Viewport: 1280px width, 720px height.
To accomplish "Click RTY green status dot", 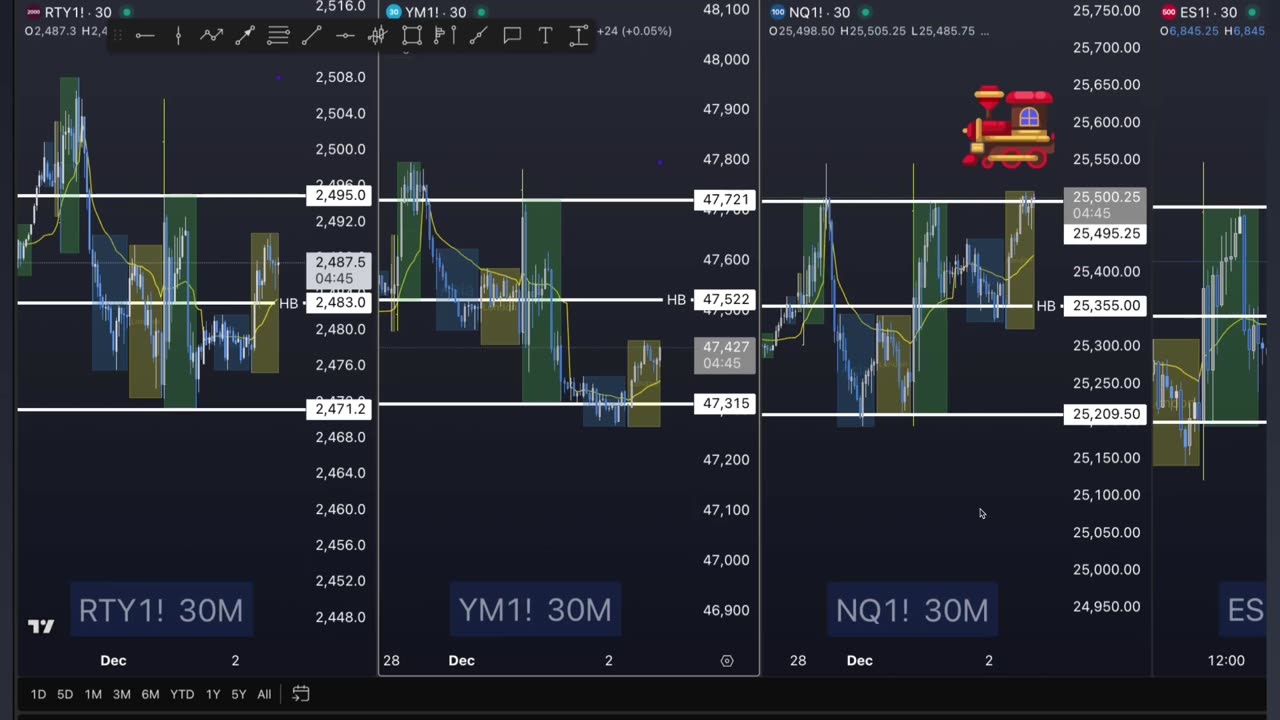I will point(126,12).
